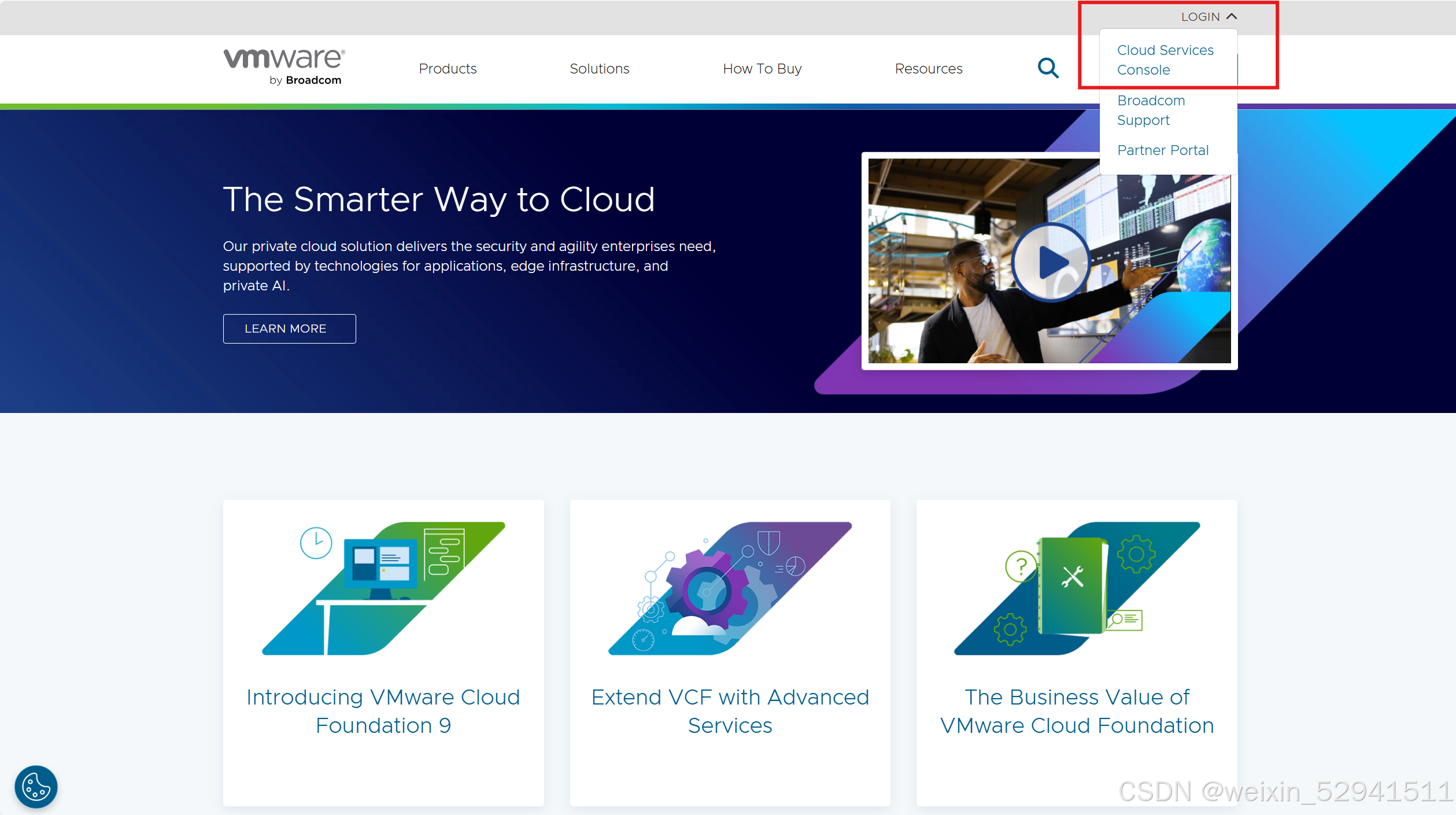Click the VMware by Broadcom logo
The image size is (1456, 815).
click(x=283, y=67)
